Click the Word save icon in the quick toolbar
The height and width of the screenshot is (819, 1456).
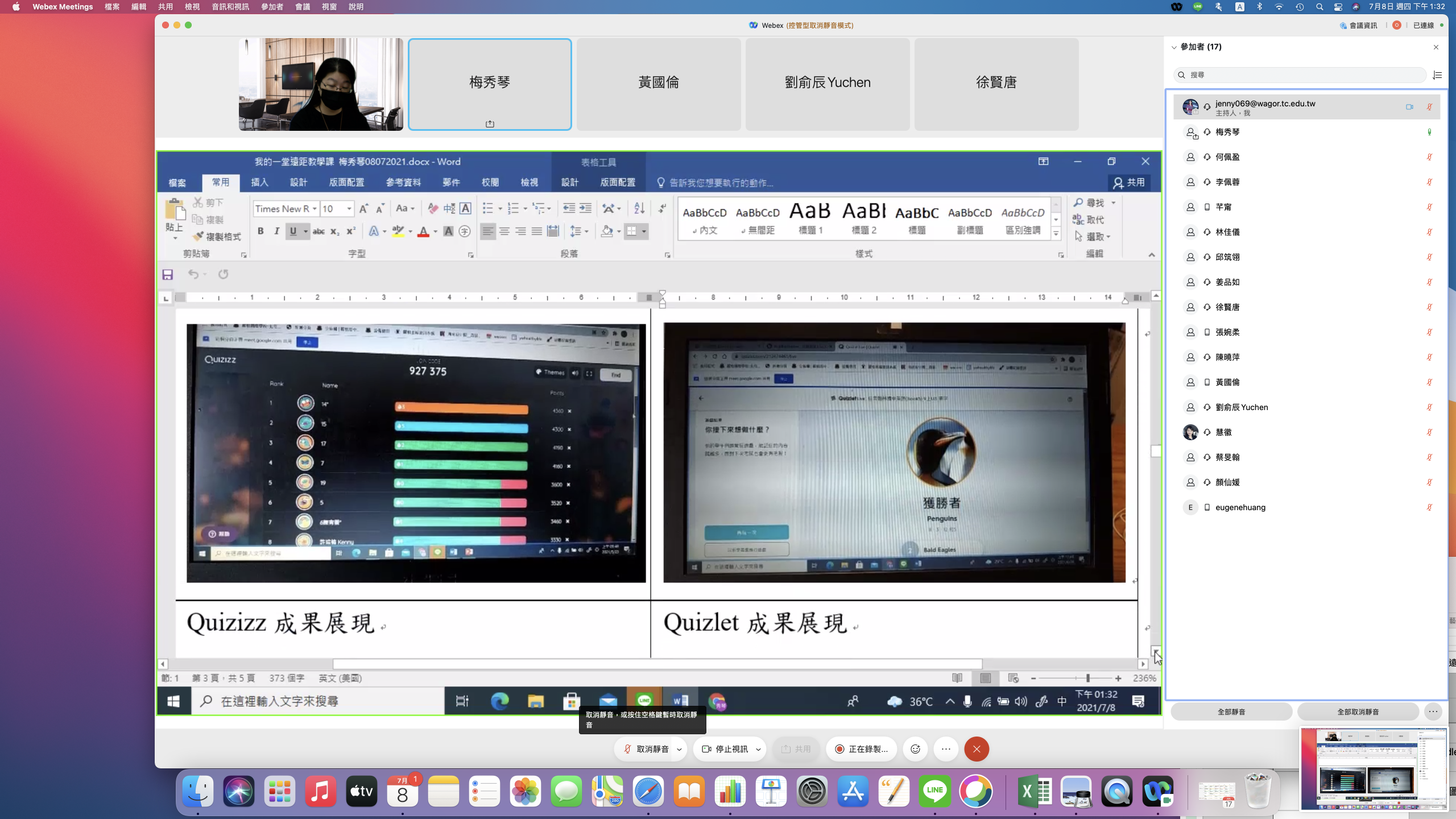167,275
